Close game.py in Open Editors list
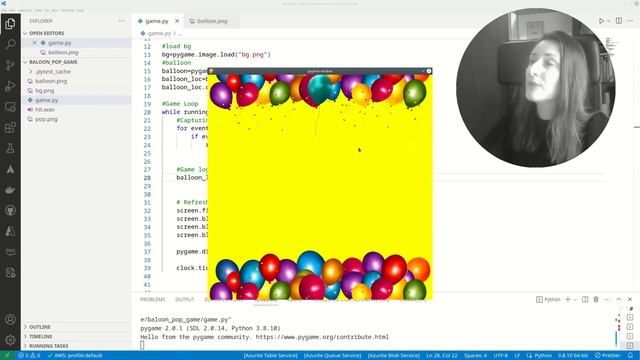 point(34,42)
